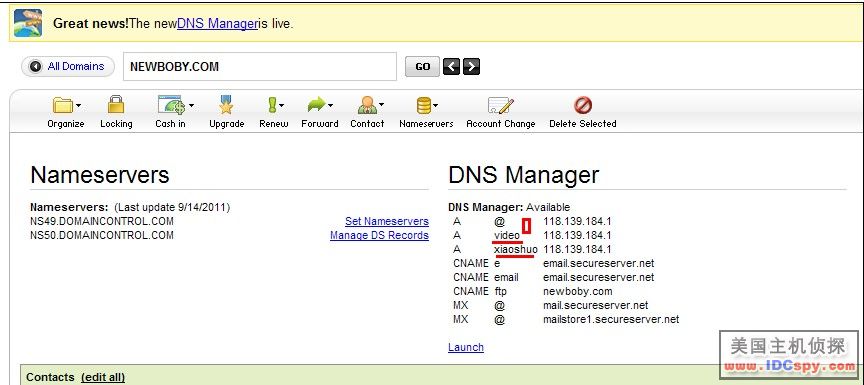Click the Great news banner icon
Image resolution: width=864 pixels, height=385 pixels.
tap(28, 23)
